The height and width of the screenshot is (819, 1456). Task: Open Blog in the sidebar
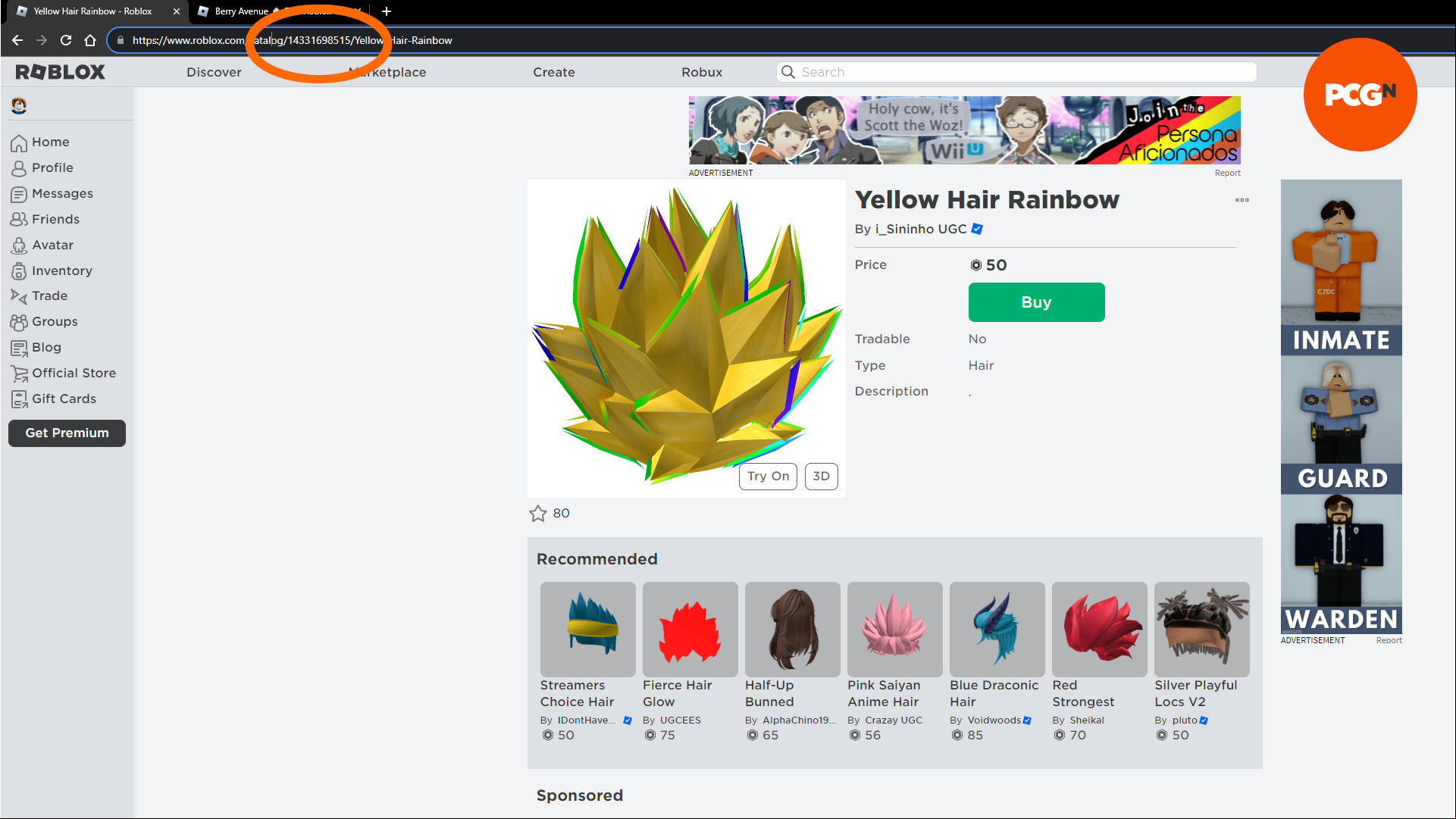click(x=36, y=347)
